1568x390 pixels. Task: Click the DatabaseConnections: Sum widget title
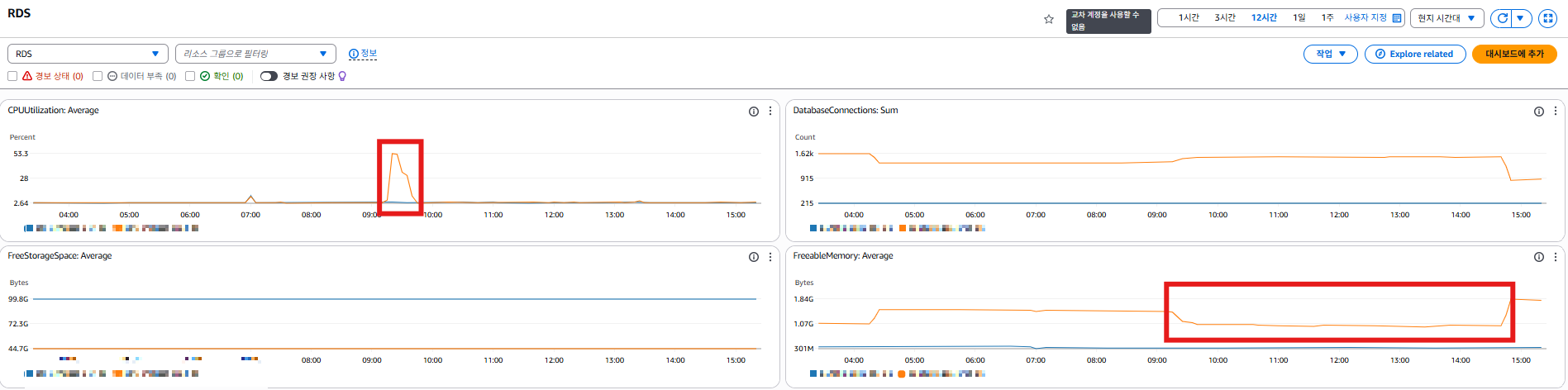coord(846,111)
